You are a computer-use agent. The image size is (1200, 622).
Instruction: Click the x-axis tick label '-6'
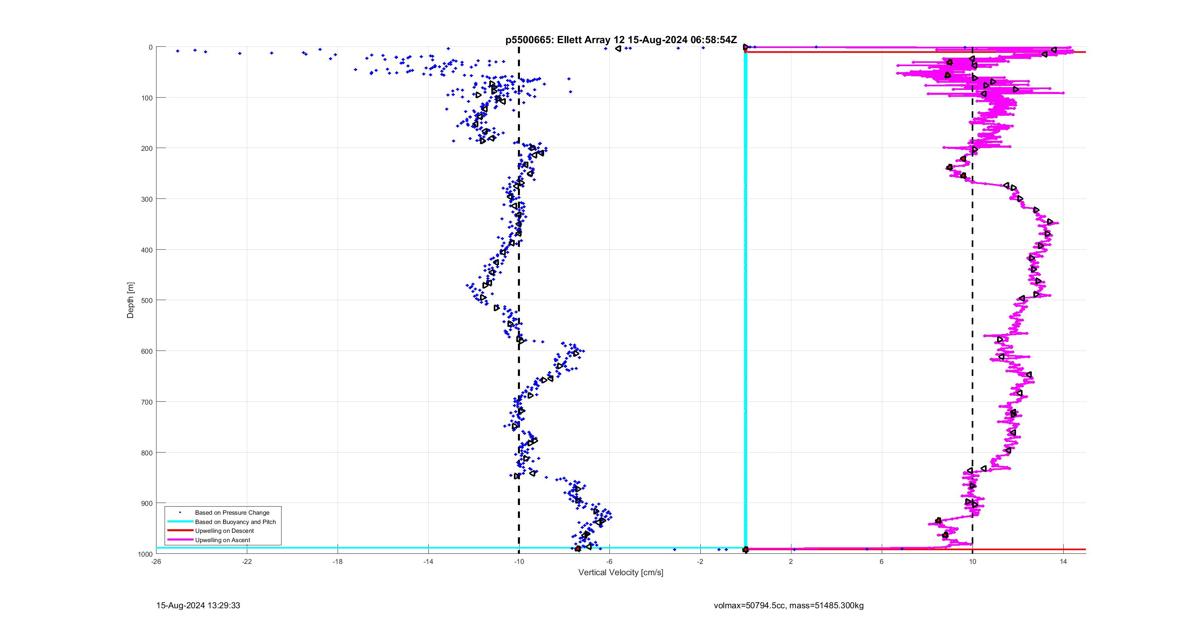[610, 562]
